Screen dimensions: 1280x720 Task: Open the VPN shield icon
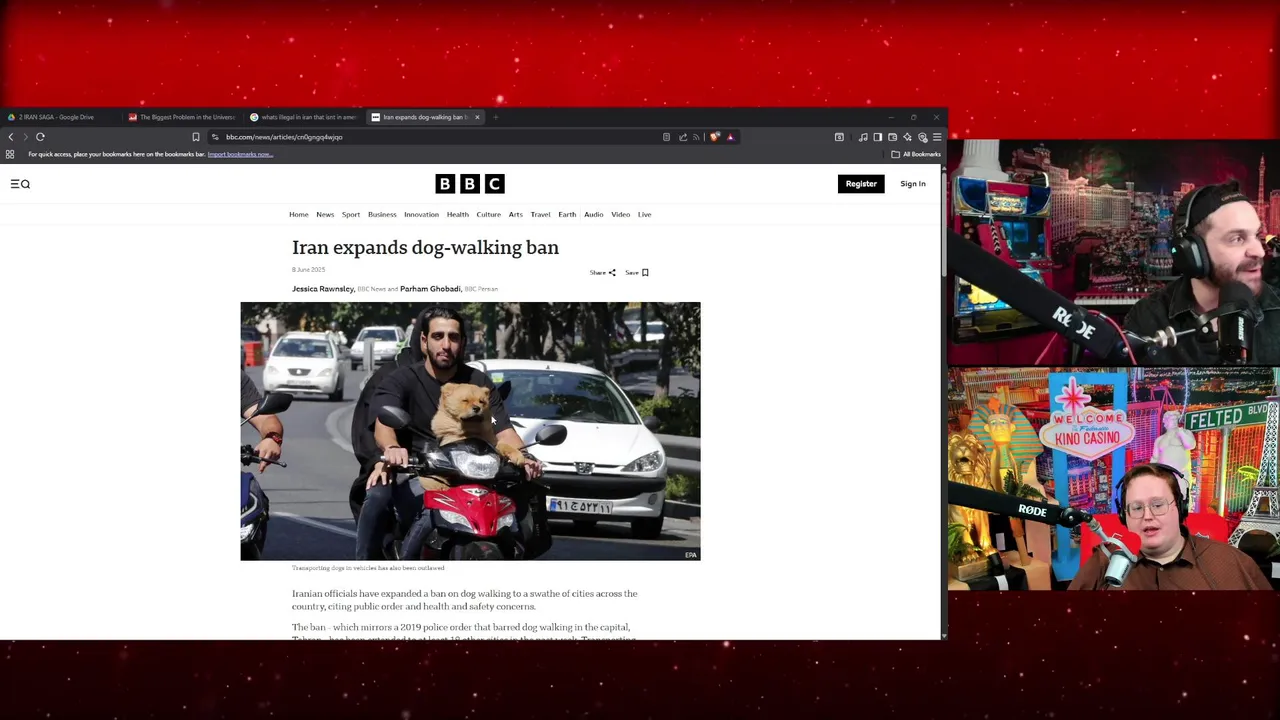922,137
